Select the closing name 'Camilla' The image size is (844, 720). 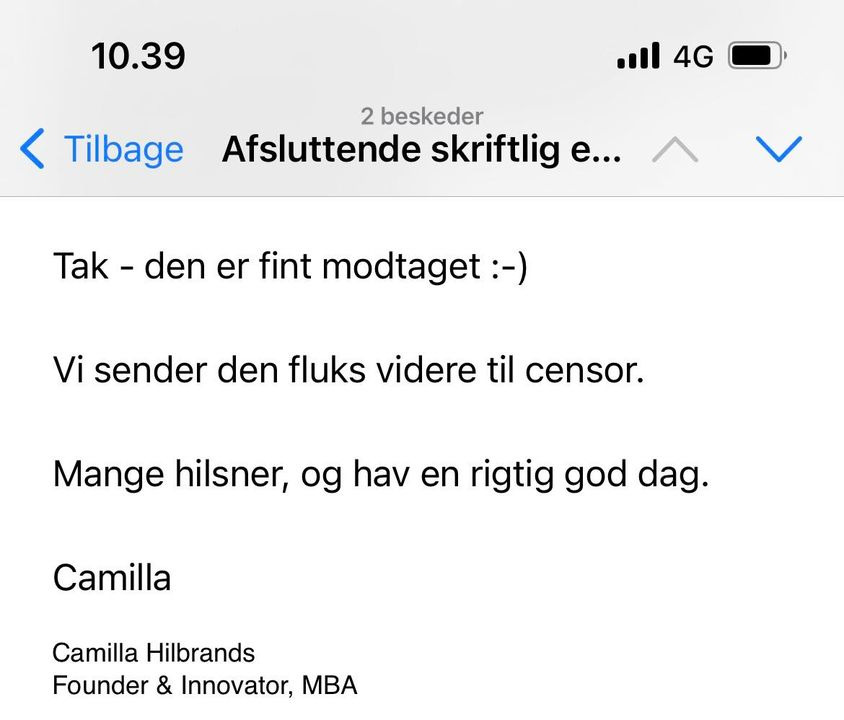coord(112,577)
